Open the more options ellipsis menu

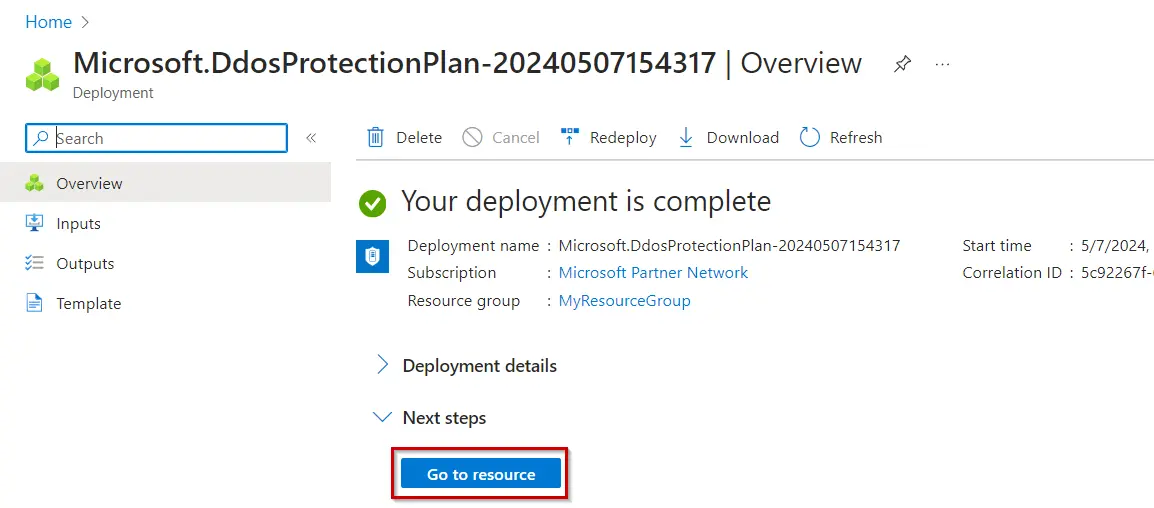[x=942, y=64]
